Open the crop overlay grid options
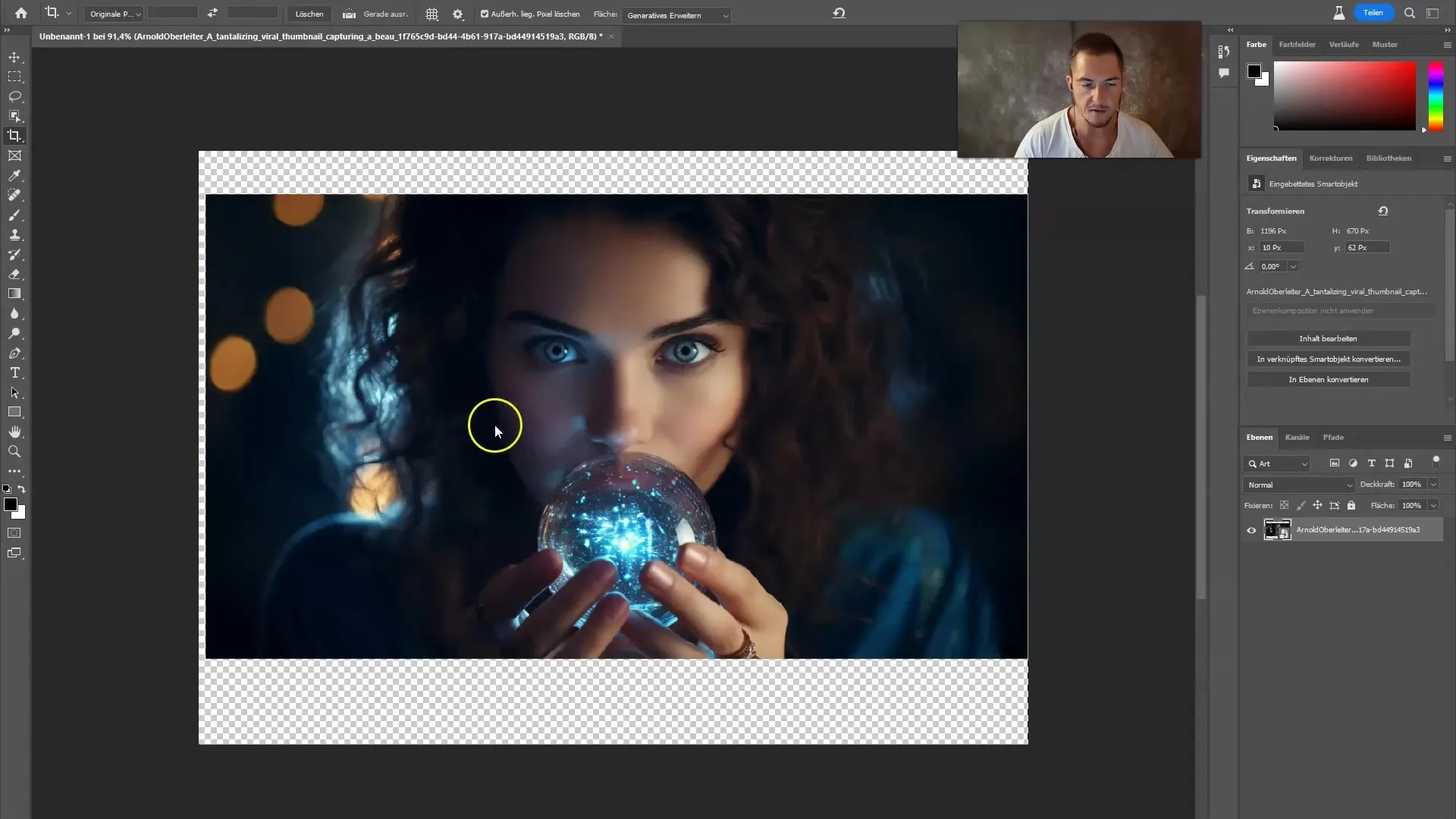 coord(431,14)
